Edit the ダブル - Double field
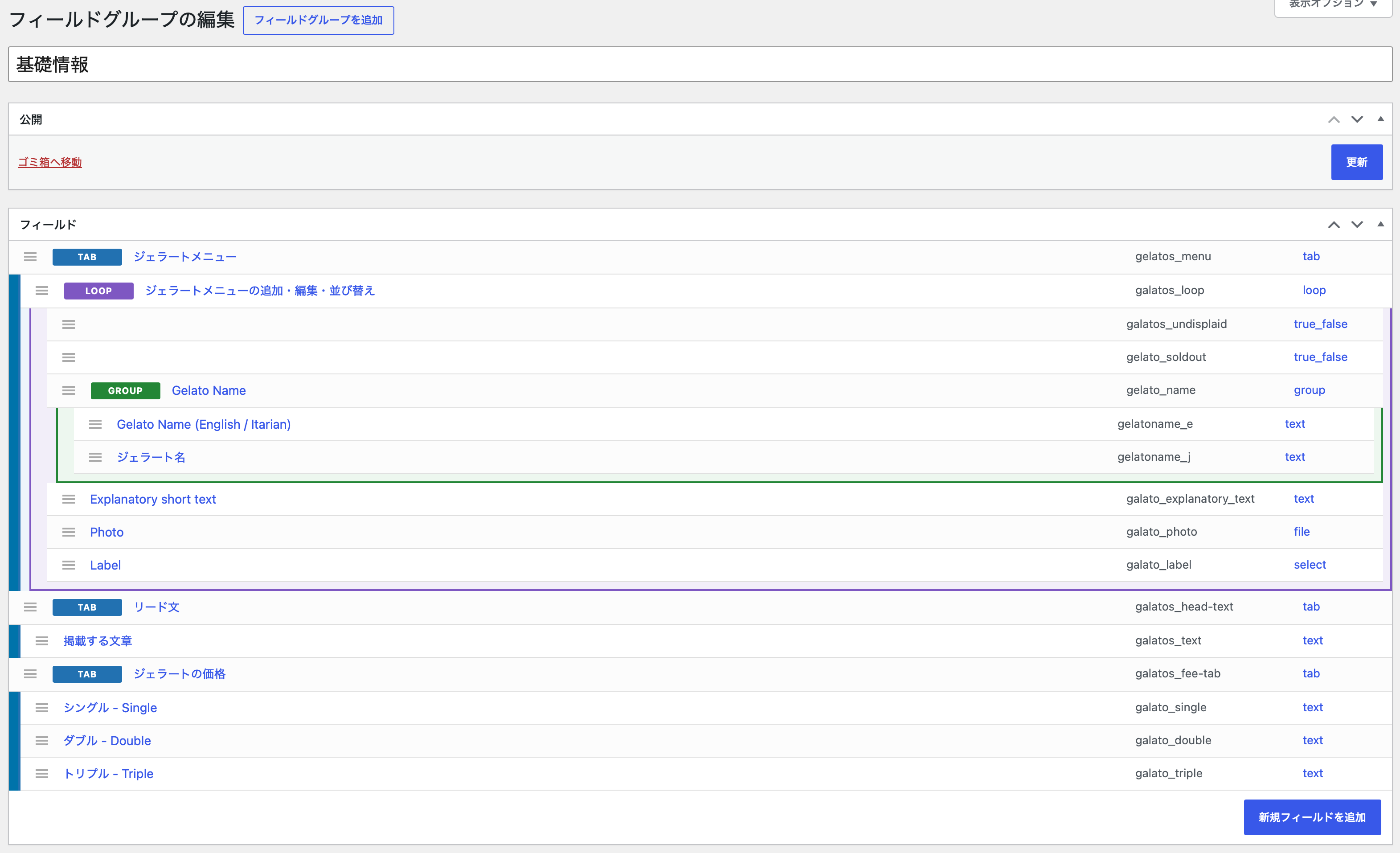This screenshot has width=1400, height=853. point(107,741)
